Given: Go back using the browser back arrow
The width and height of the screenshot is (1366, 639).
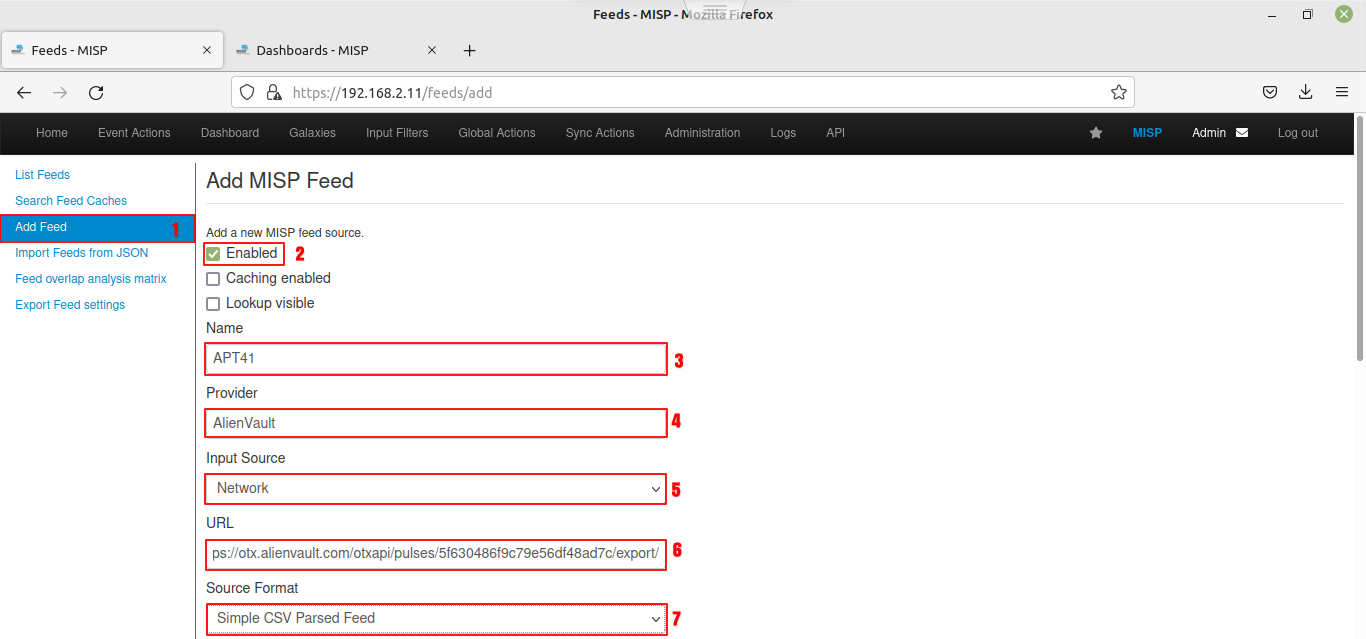Looking at the screenshot, I should coord(24,93).
